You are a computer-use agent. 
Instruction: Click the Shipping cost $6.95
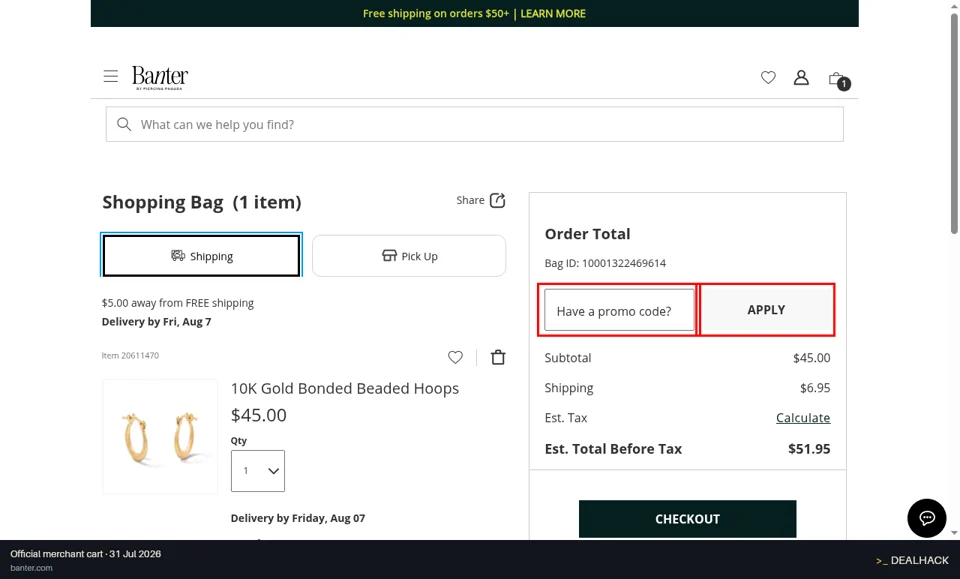(815, 388)
